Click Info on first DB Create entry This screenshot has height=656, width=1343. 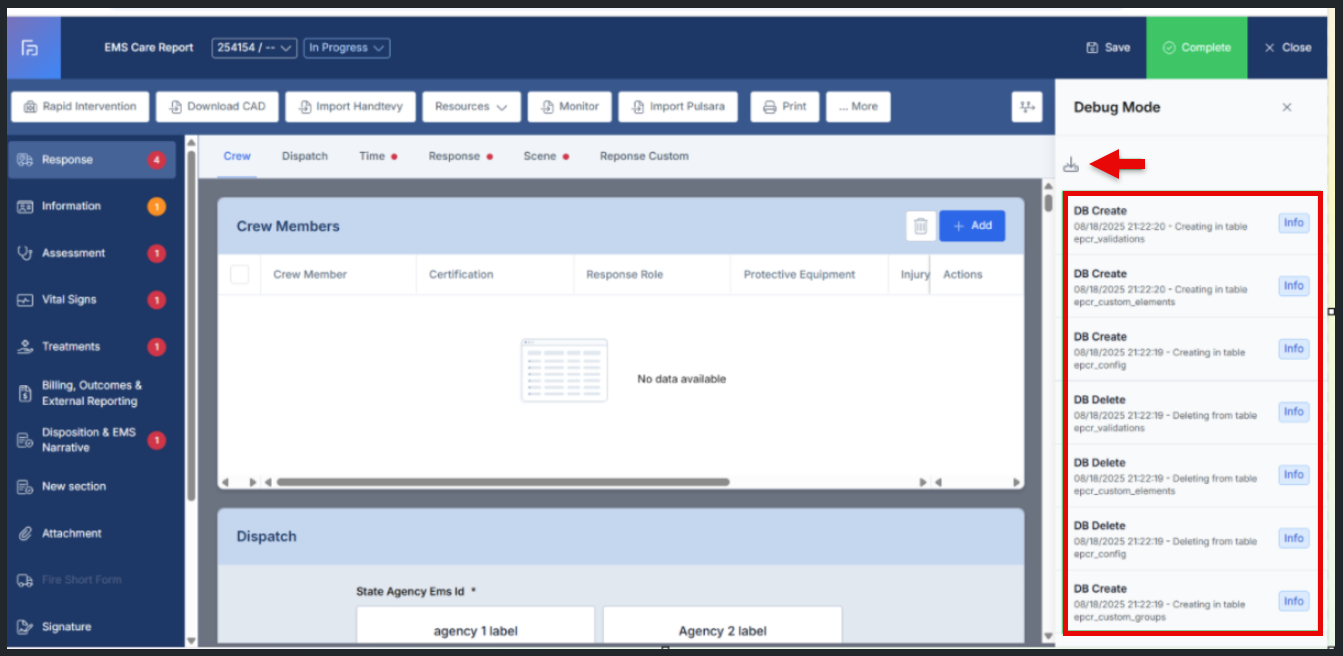point(1293,223)
